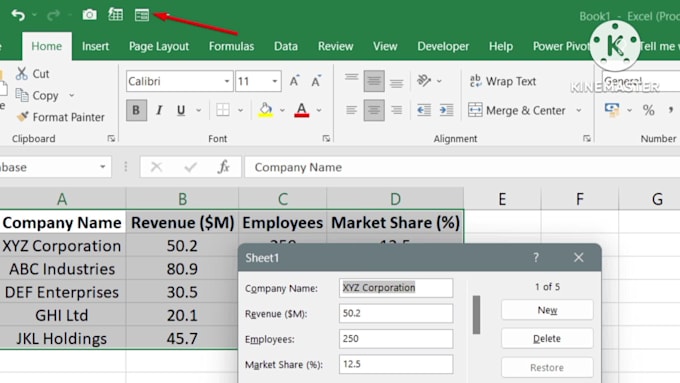
Task: Expand the Underline style arrow
Action: point(198,110)
